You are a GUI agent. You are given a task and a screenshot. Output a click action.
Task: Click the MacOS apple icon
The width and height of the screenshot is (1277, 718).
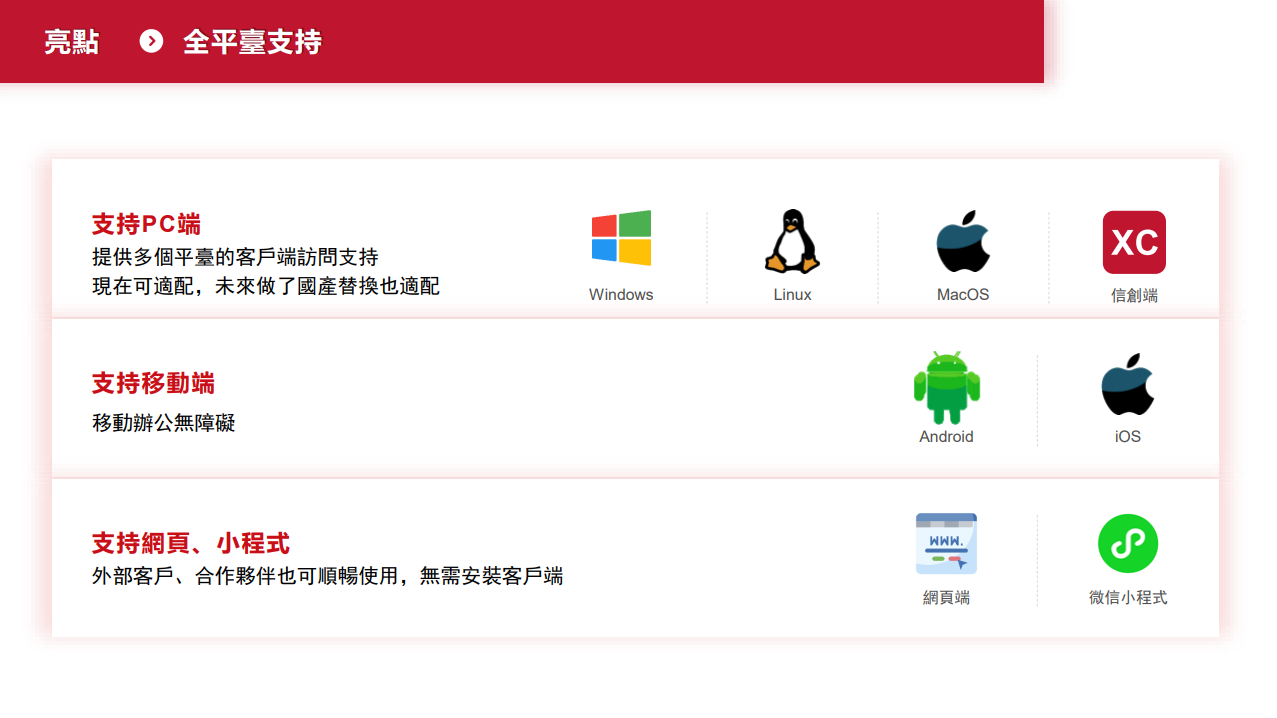click(963, 241)
